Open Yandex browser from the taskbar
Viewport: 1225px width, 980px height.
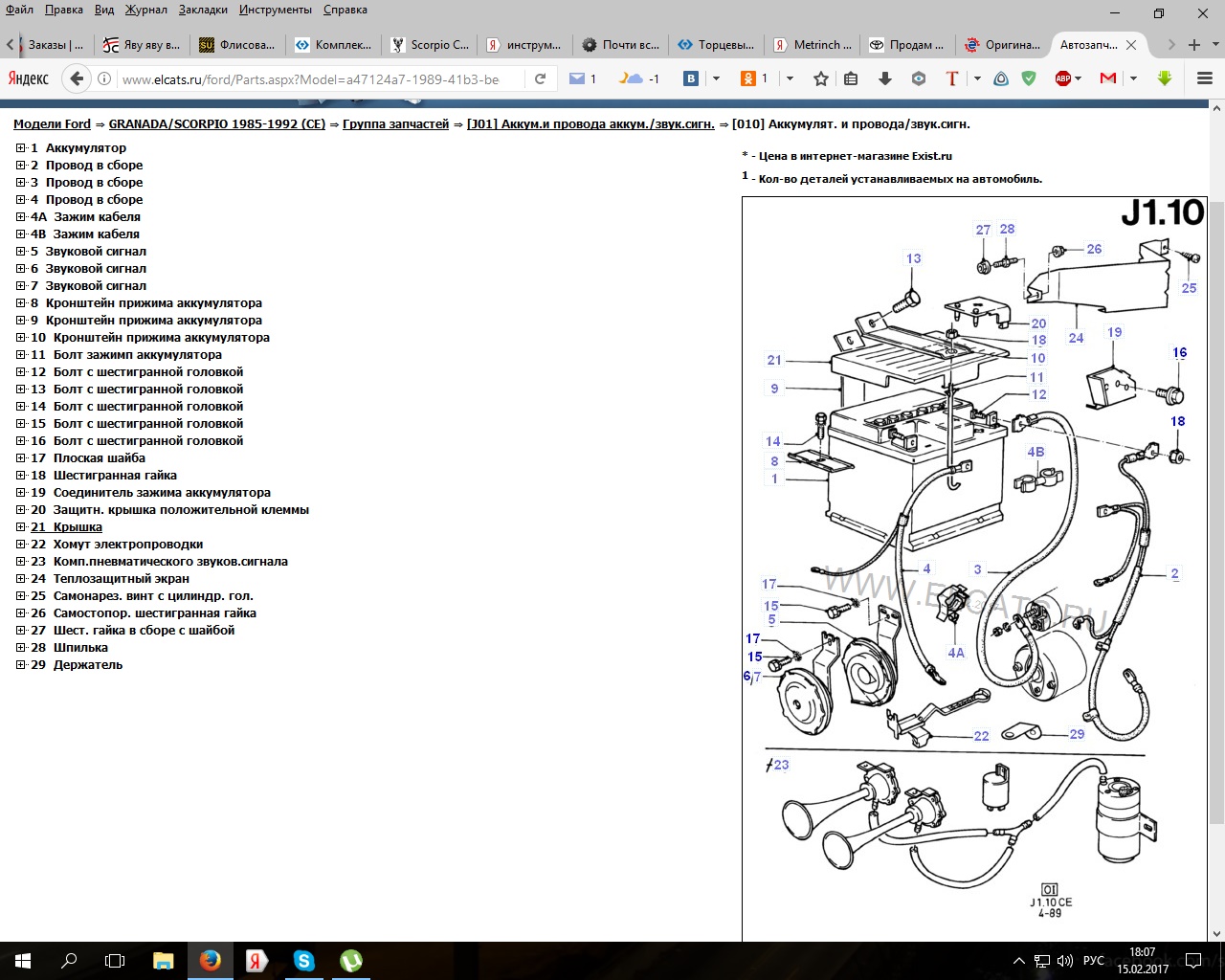click(x=256, y=960)
